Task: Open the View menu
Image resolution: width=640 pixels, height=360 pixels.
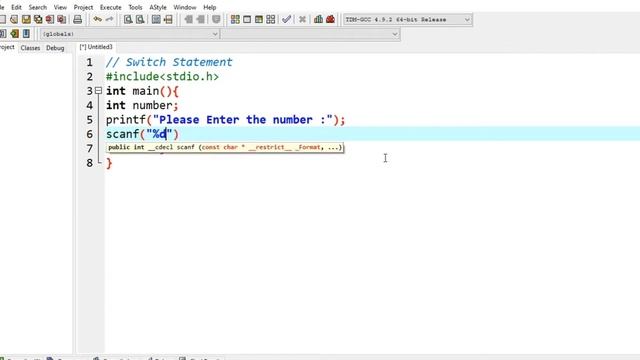Action: coord(60,7)
